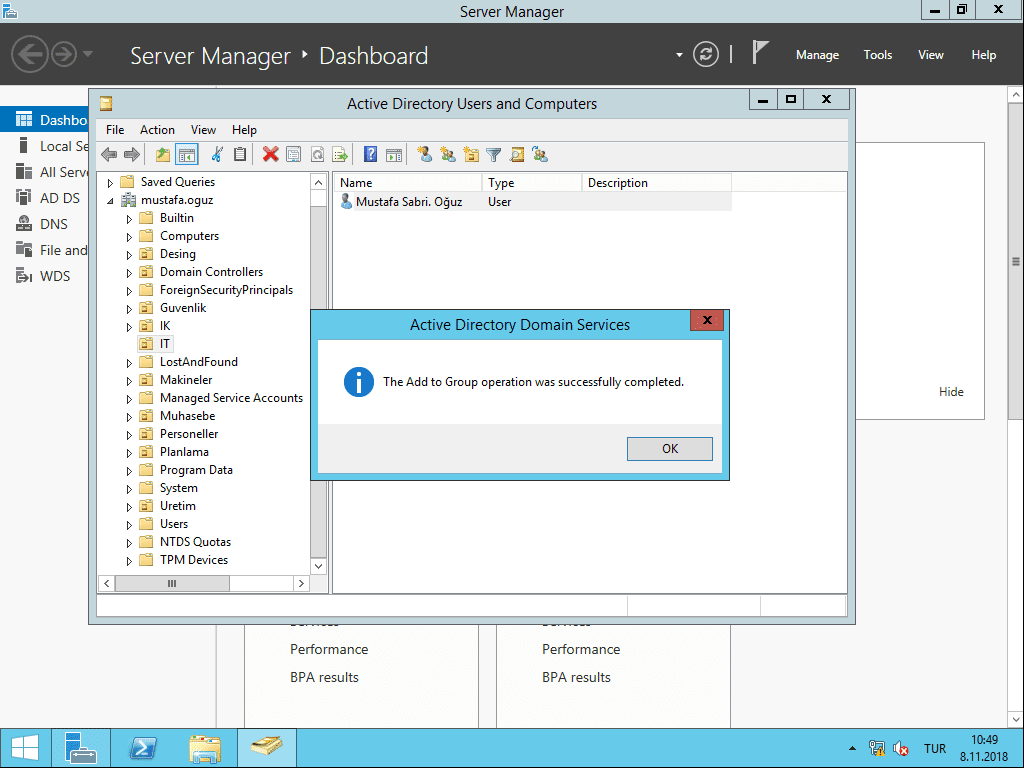This screenshot has width=1024, height=768.
Task: Open the Manage menu in Server Manager
Action: [817, 55]
